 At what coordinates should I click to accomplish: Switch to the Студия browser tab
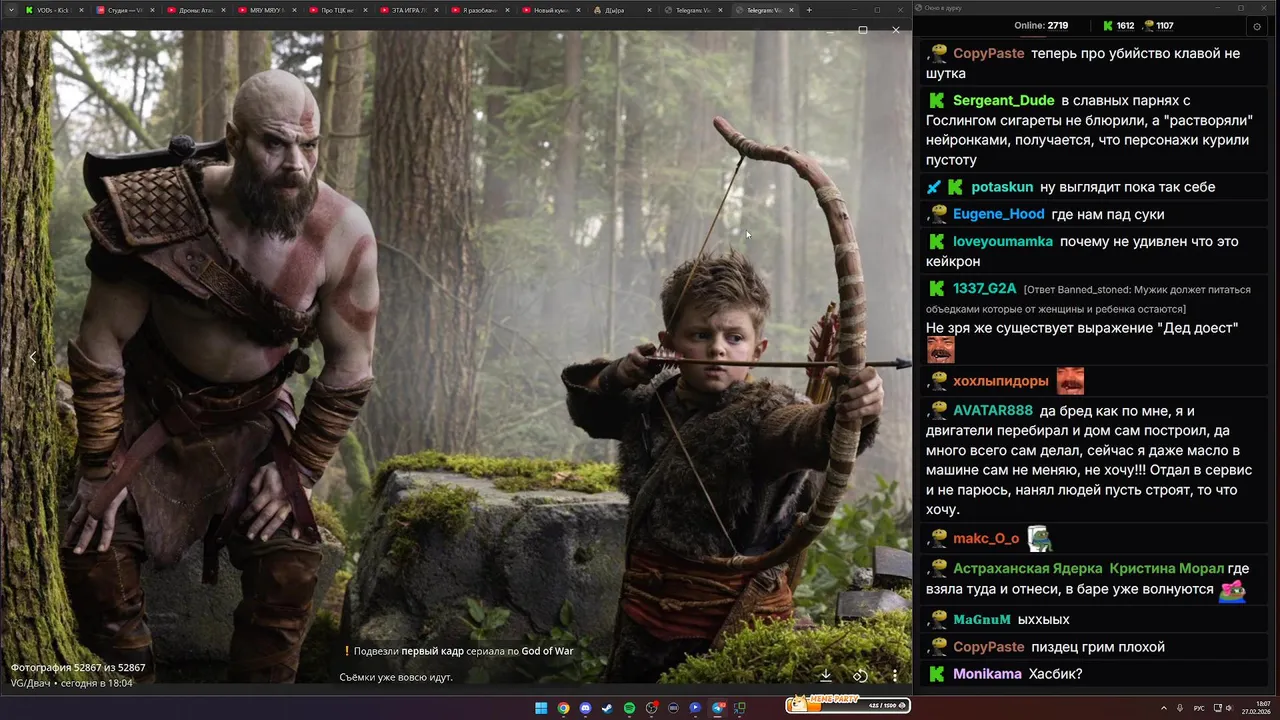123,10
